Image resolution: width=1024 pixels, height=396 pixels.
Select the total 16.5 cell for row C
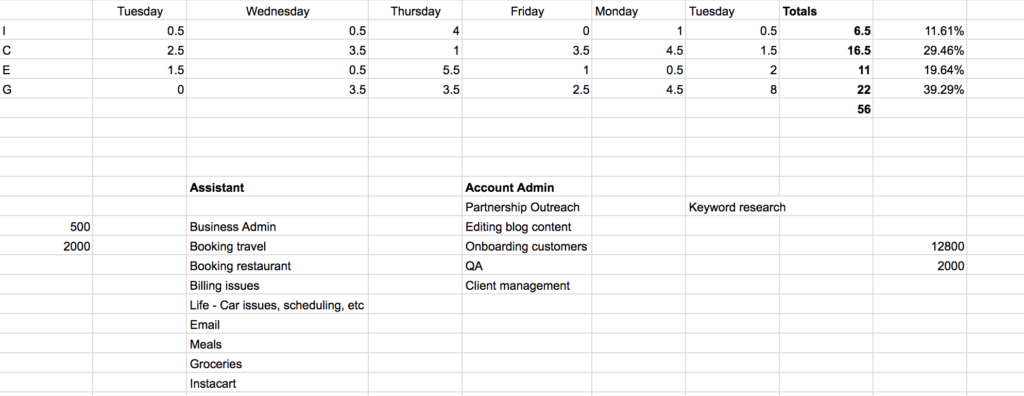click(x=826, y=50)
